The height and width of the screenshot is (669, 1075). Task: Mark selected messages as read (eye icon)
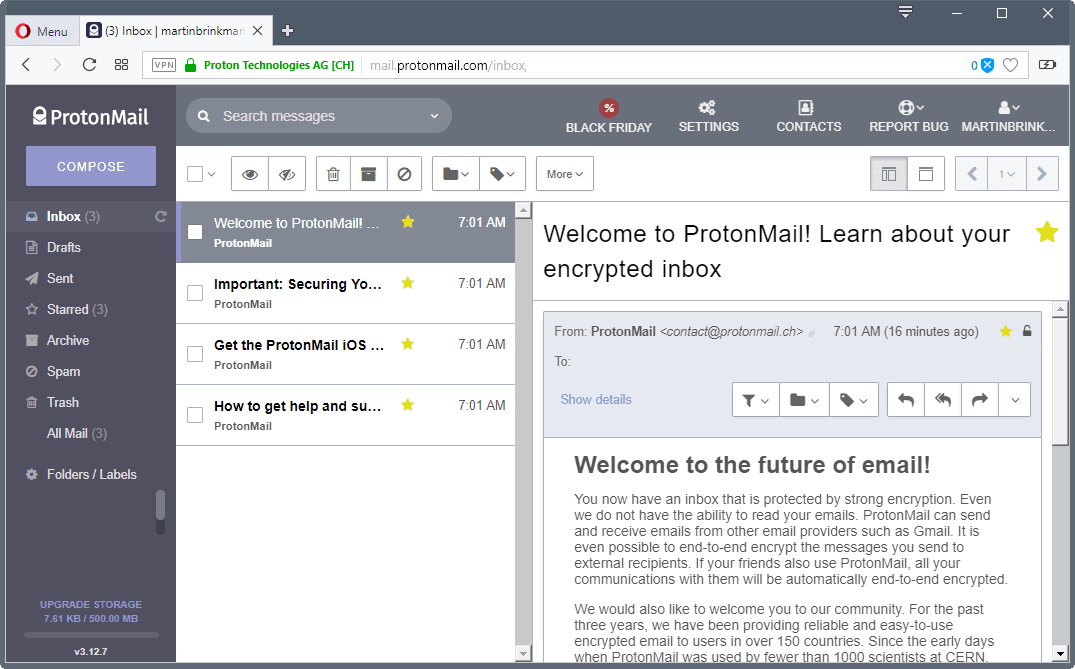click(250, 174)
